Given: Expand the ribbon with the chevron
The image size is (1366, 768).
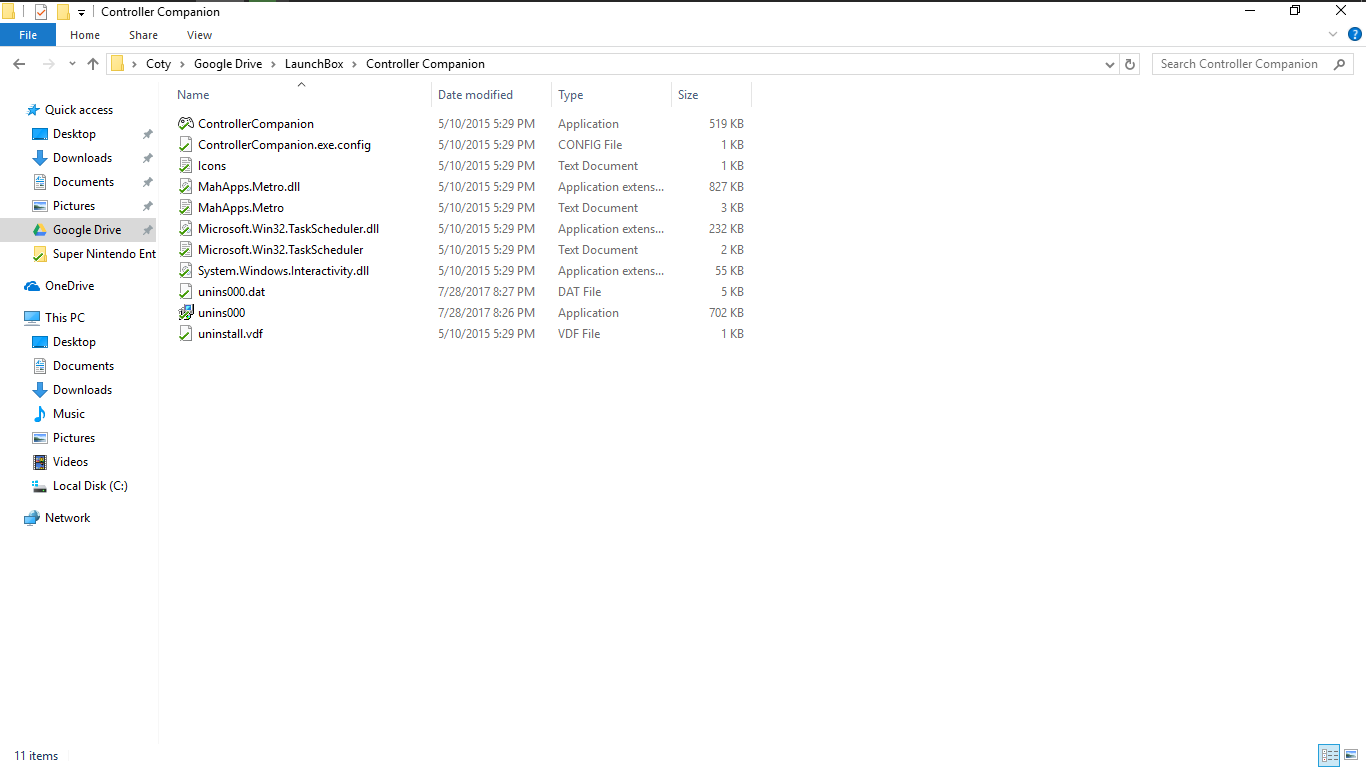Looking at the screenshot, I should pyautogui.click(x=1333, y=35).
